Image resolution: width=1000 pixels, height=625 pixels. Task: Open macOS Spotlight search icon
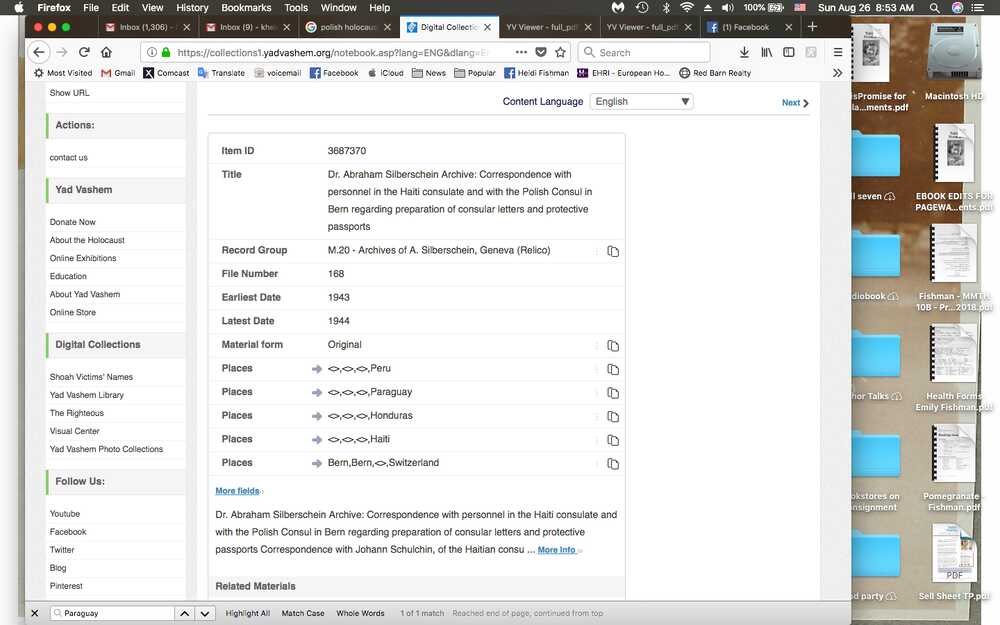click(x=934, y=8)
